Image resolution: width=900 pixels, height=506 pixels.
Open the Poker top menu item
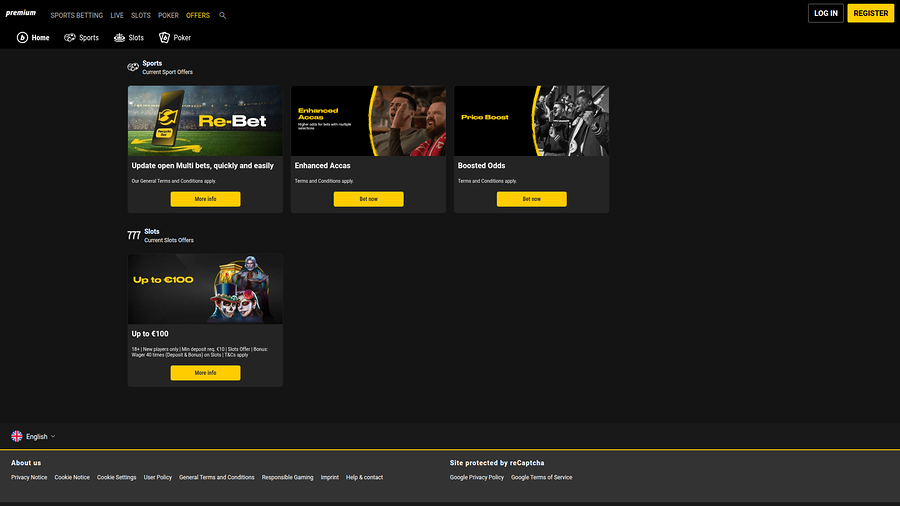pyautogui.click(x=168, y=15)
